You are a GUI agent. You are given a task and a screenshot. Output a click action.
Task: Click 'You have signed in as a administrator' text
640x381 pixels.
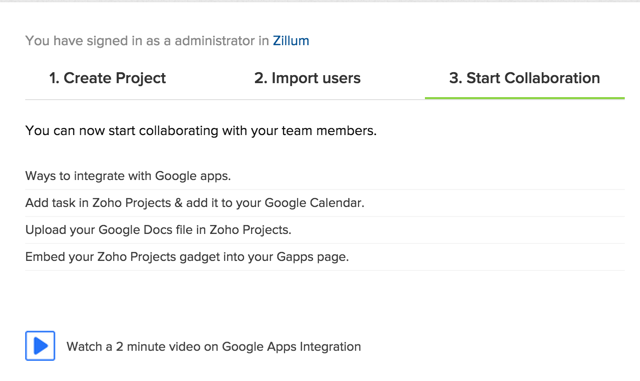147,41
